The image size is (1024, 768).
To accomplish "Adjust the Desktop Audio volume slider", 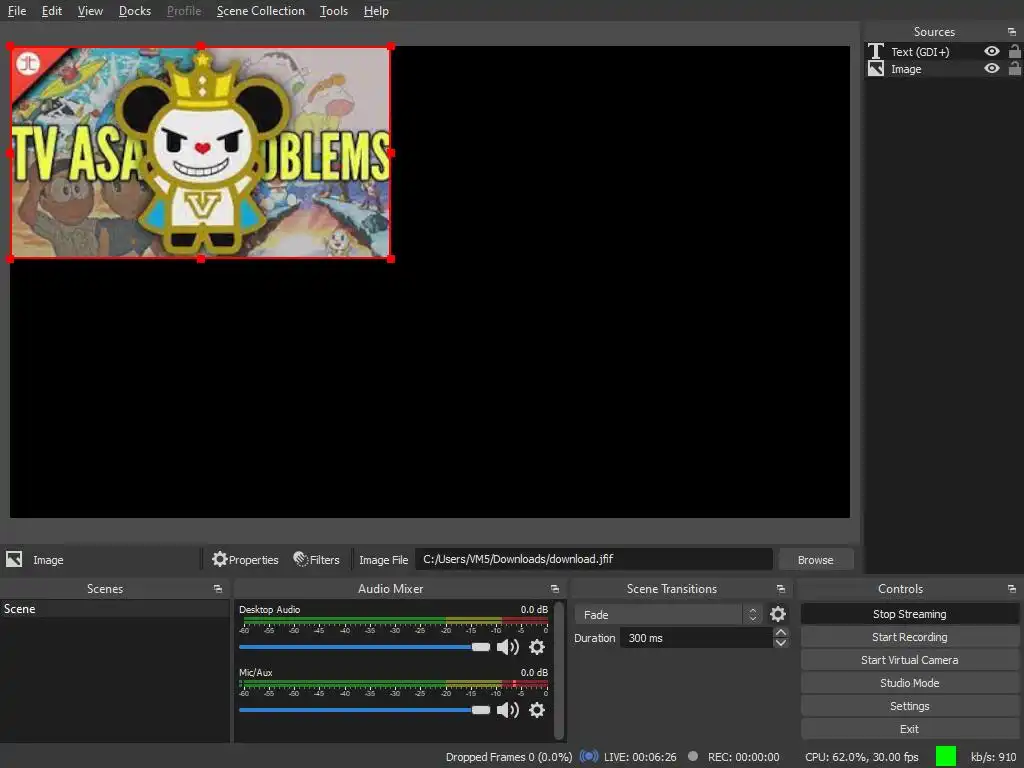I will pos(364,647).
